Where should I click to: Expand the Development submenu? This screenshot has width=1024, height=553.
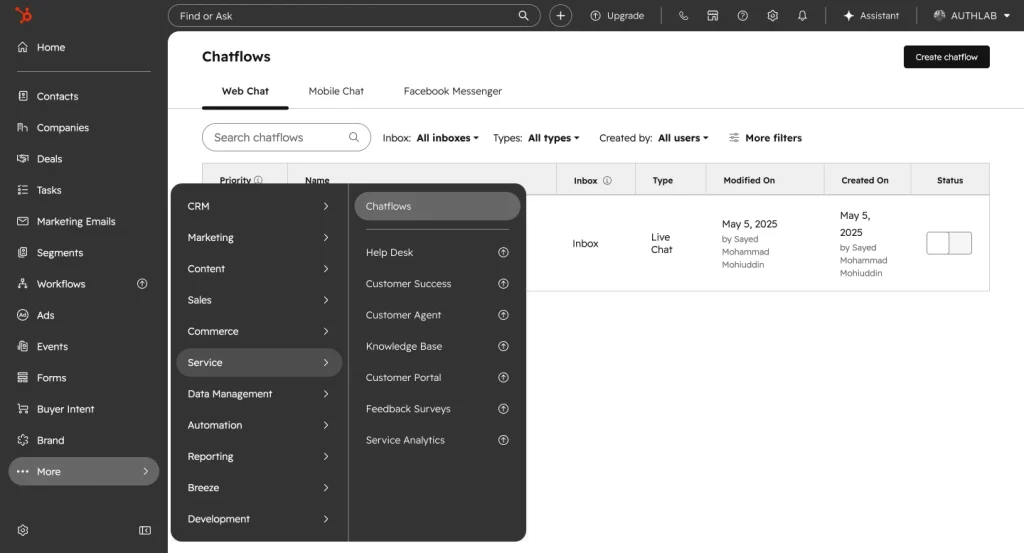tap(259, 520)
